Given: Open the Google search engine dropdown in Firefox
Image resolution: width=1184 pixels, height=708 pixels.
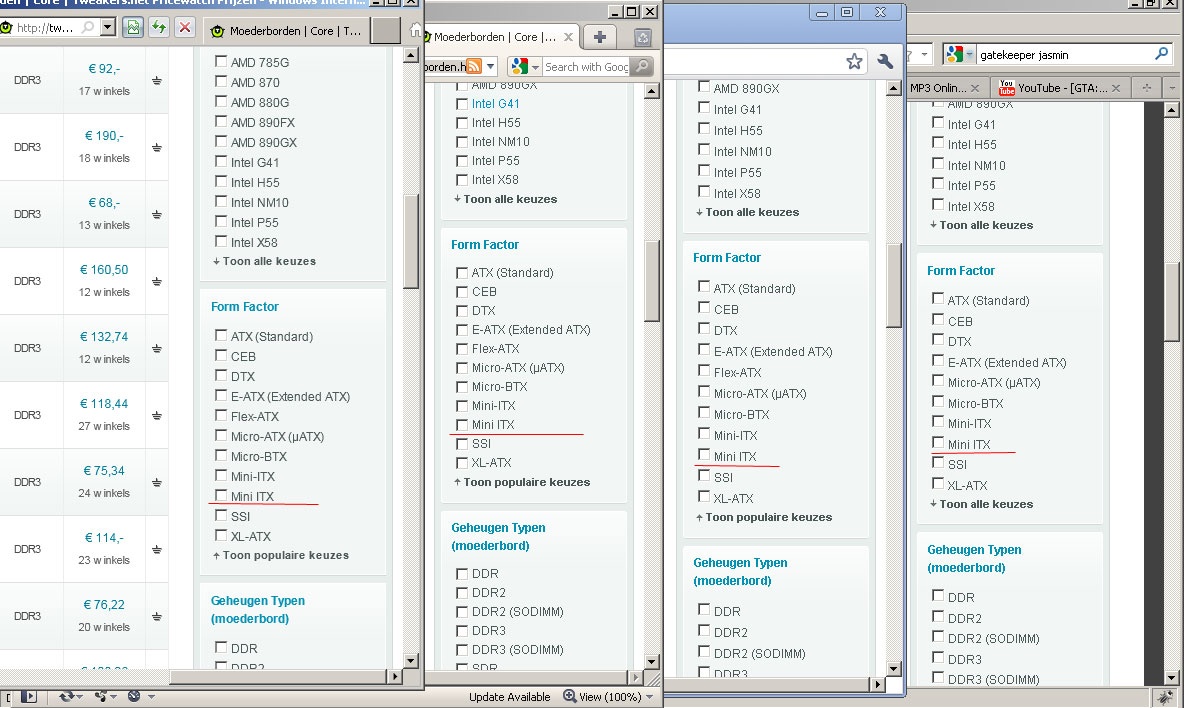Looking at the screenshot, I should [x=960, y=54].
